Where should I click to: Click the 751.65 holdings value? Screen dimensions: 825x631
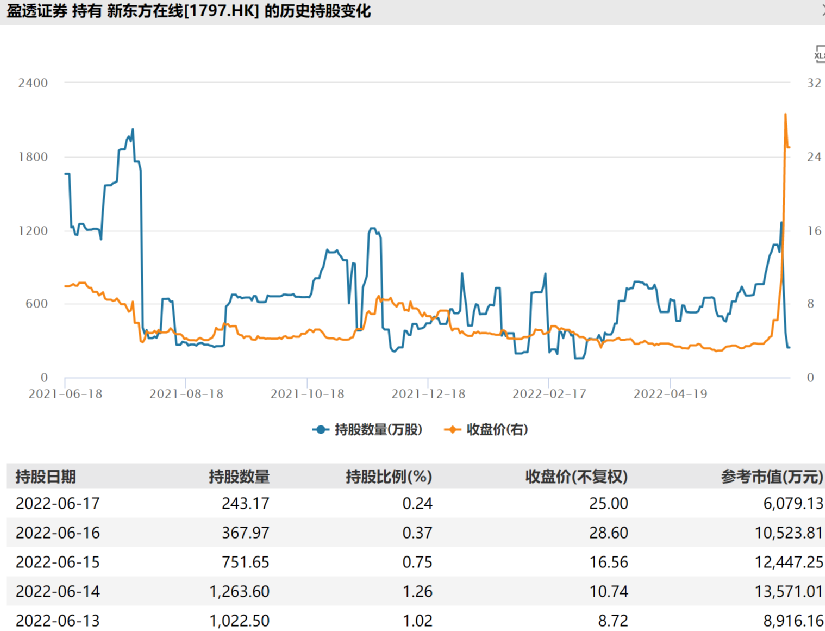pos(245,562)
